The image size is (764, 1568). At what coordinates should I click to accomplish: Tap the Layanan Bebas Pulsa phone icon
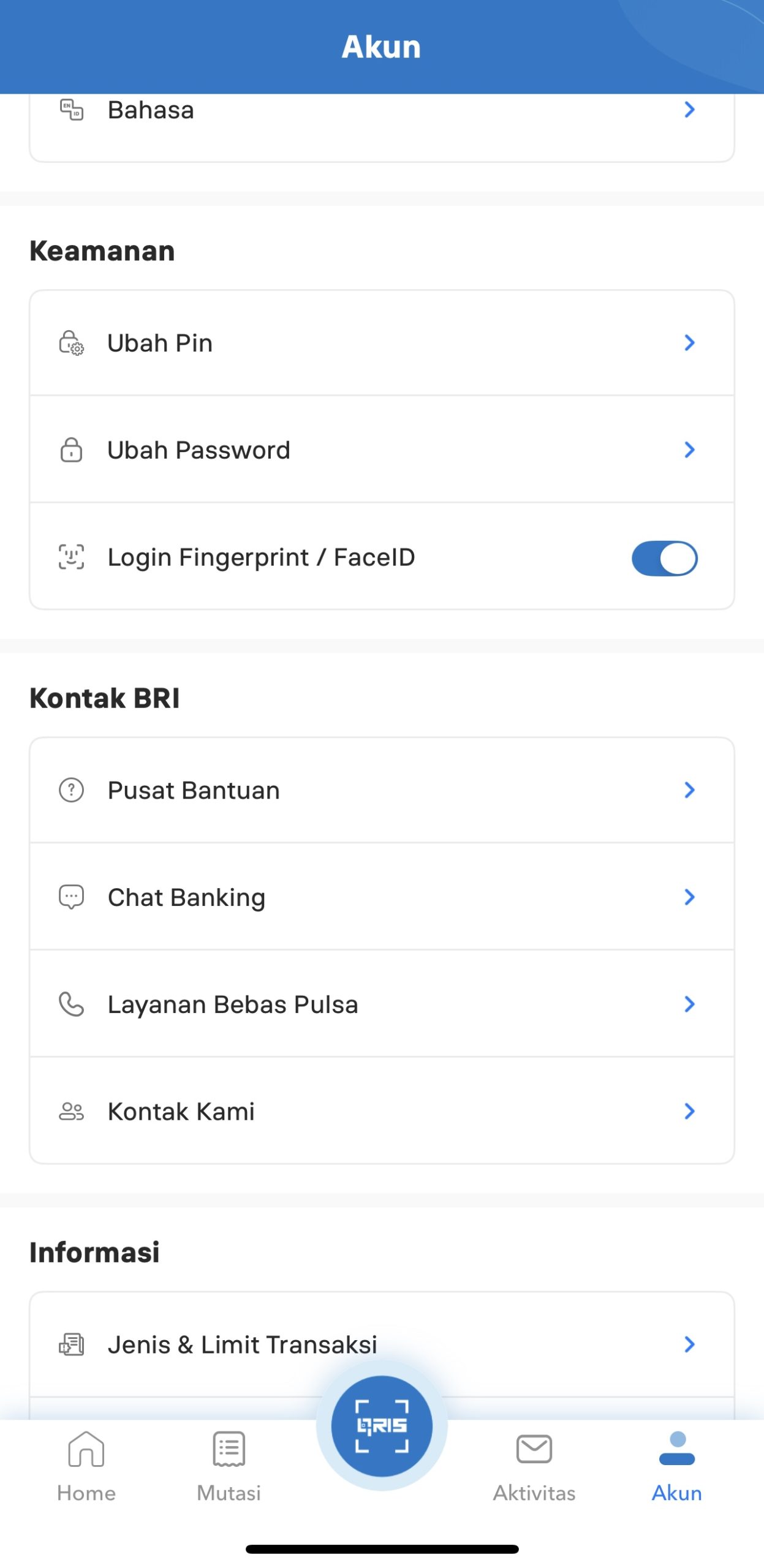[71, 1004]
